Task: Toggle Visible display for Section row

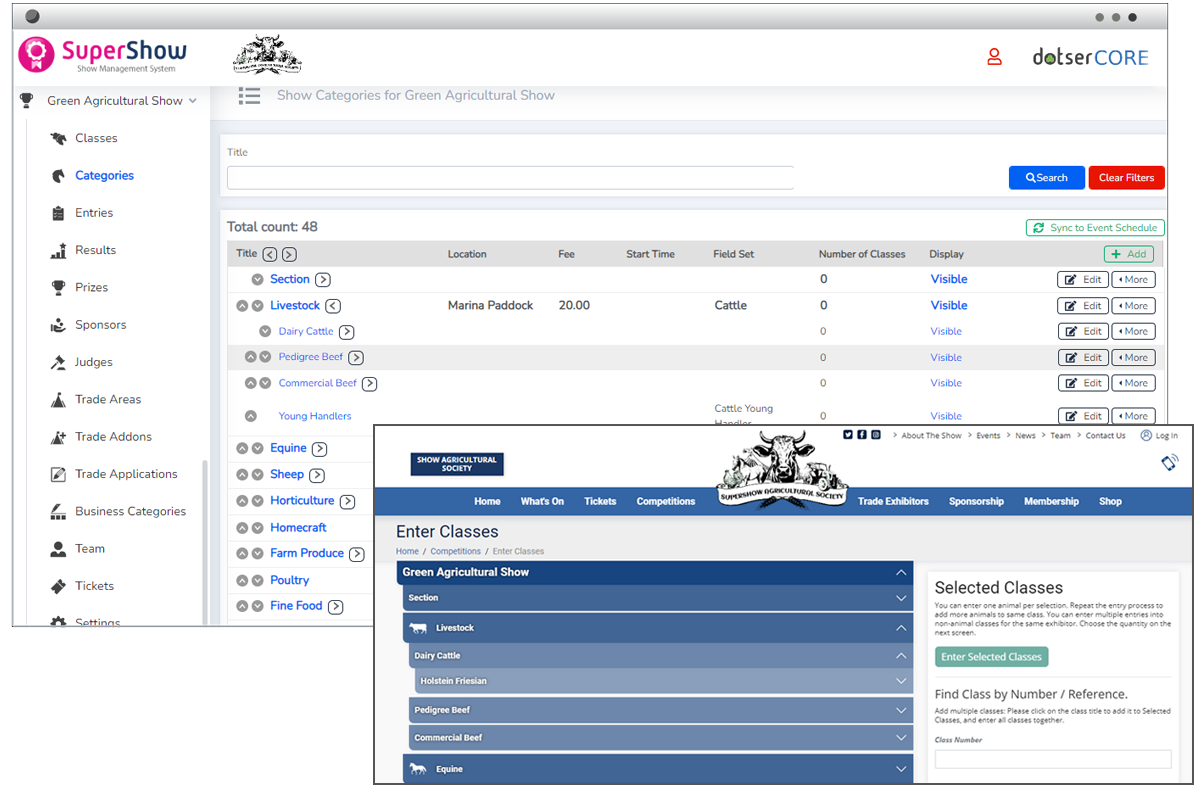Action: coord(948,280)
